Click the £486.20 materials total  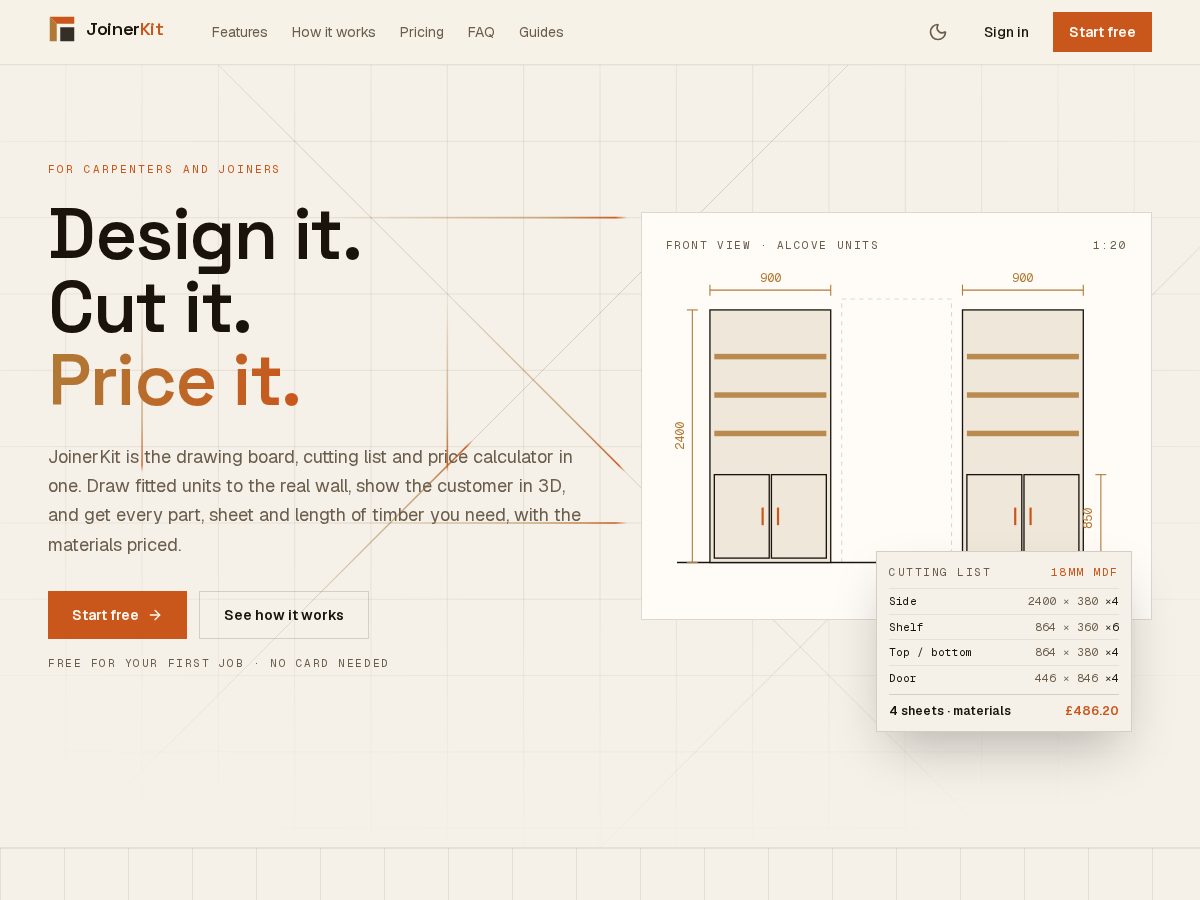point(1092,711)
